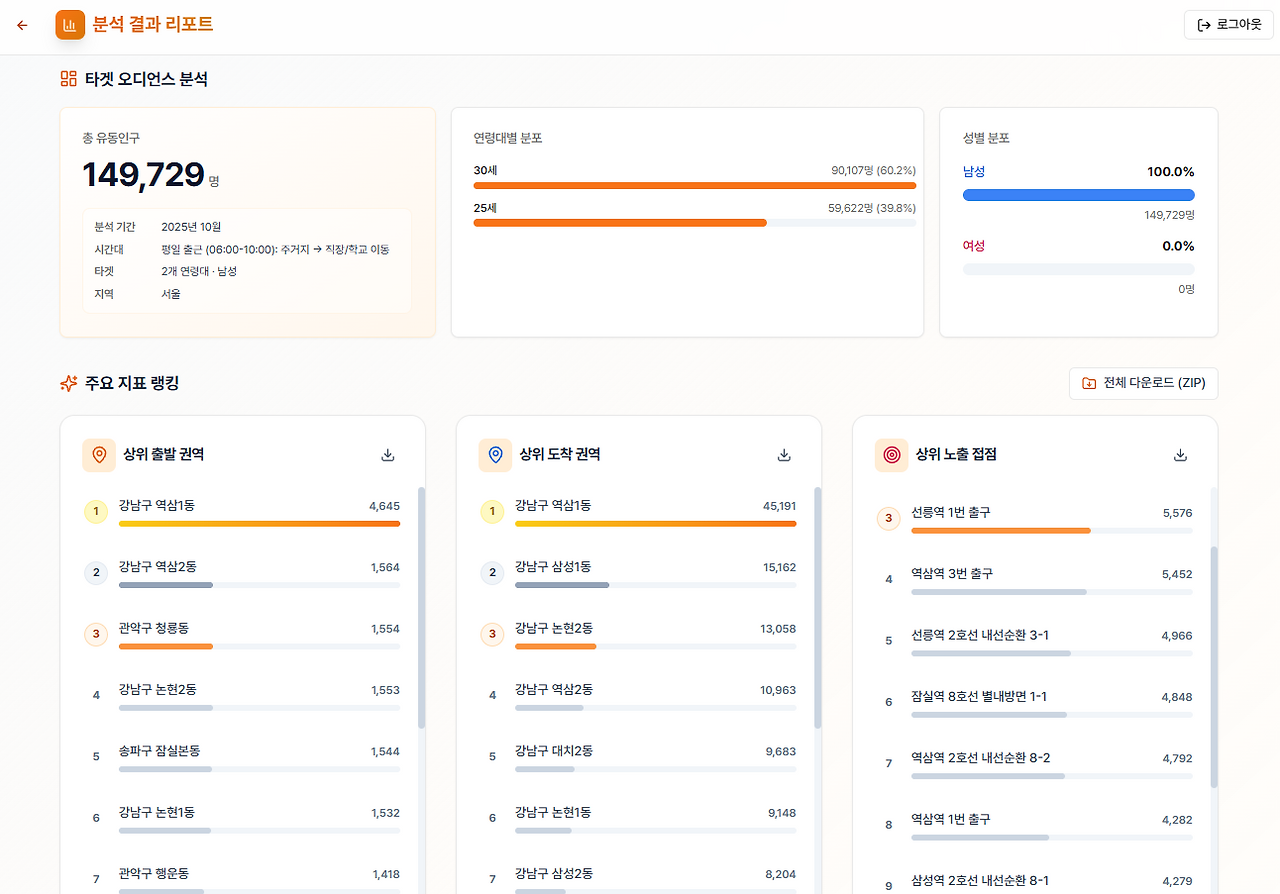Click 역삼역 3번 출구 row name
The width and height of the screenshot is (1280, 894).
click(x=952, y=574)
